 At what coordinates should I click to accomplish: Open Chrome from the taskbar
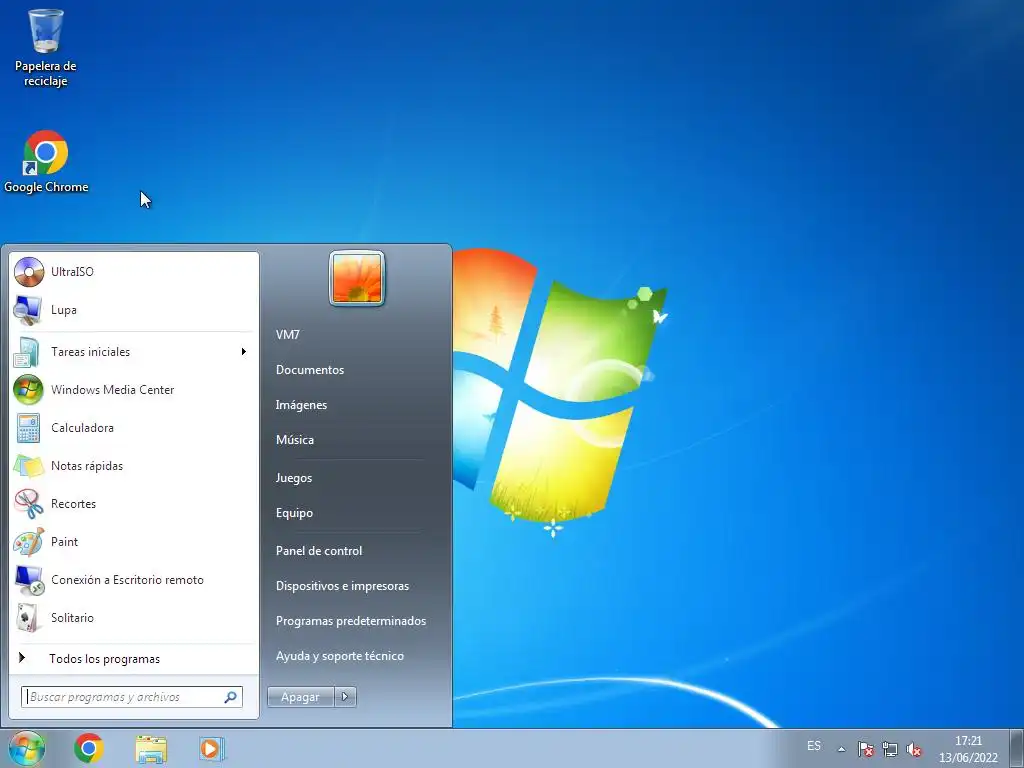tap(89, 748)
